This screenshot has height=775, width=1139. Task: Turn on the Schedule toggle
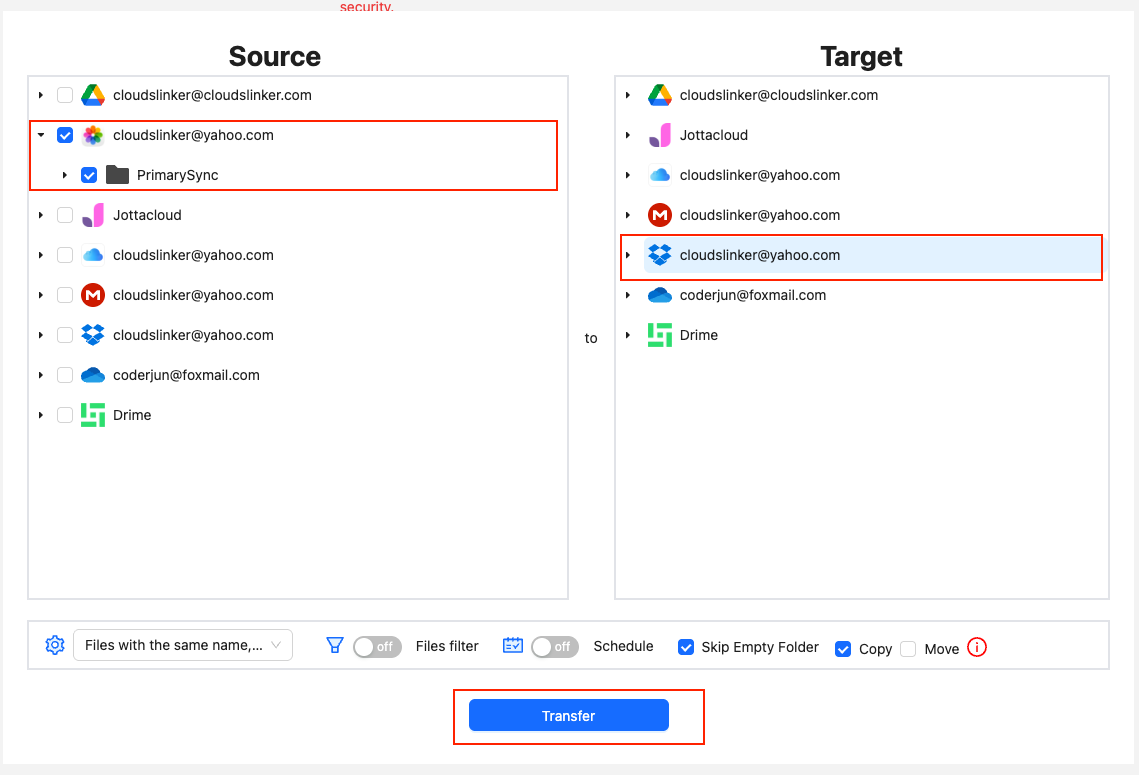pos(555,647)
